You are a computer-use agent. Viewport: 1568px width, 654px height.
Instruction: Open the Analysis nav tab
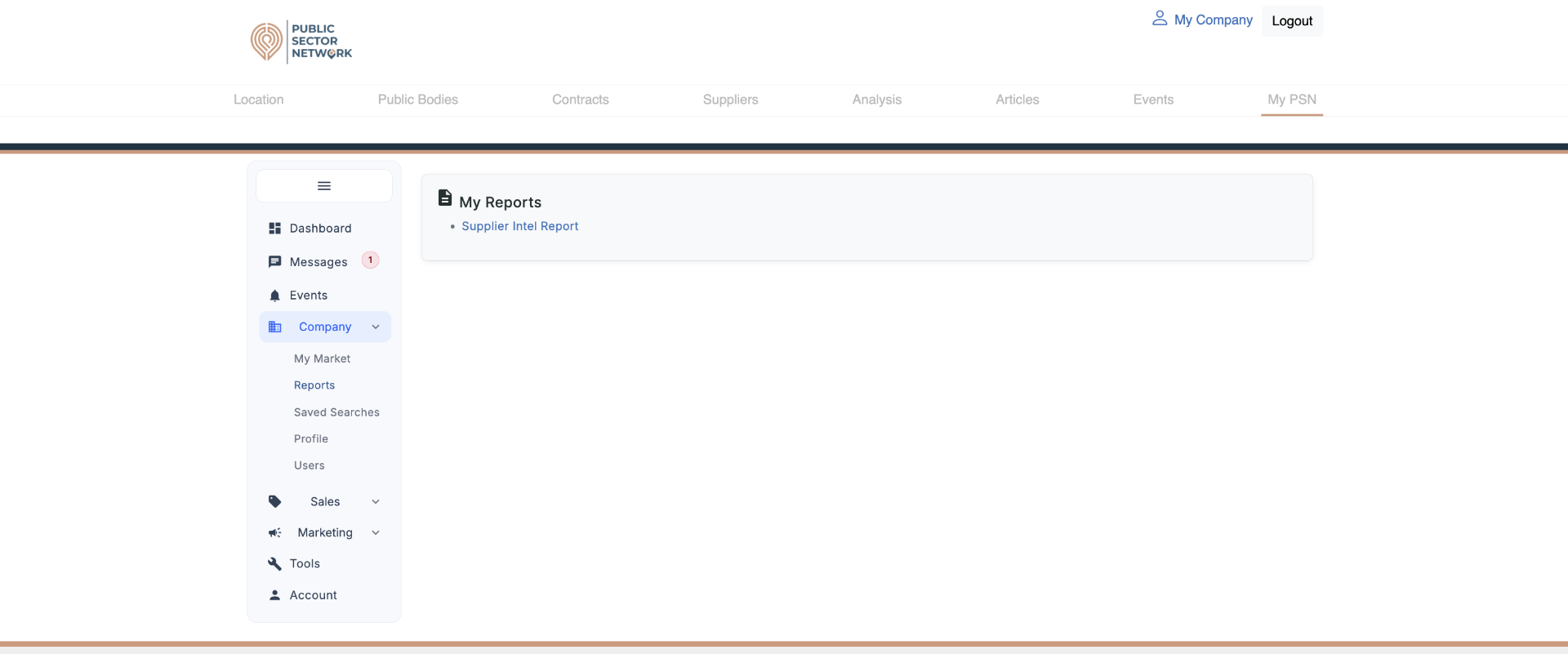coord(877,100)
